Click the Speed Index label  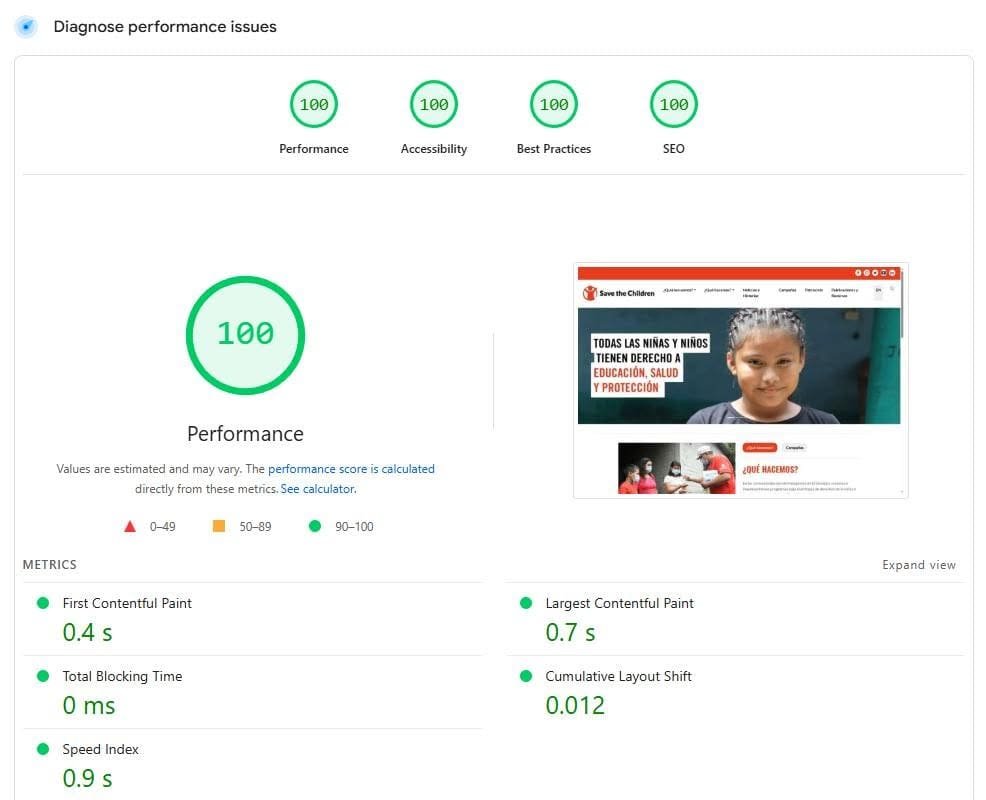[101, 749]
